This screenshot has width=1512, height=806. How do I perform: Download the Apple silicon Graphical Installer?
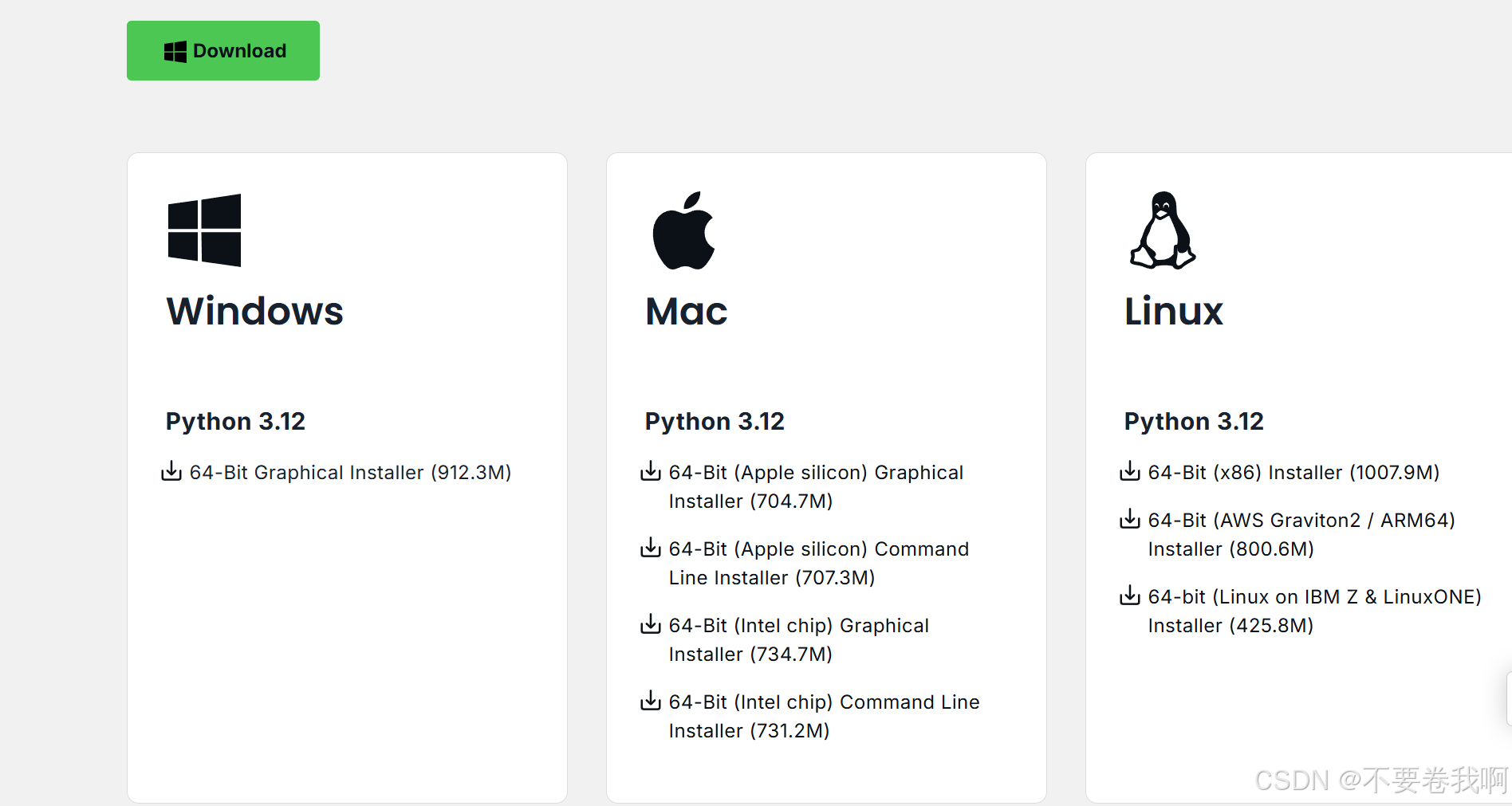(x=814, y=486)
